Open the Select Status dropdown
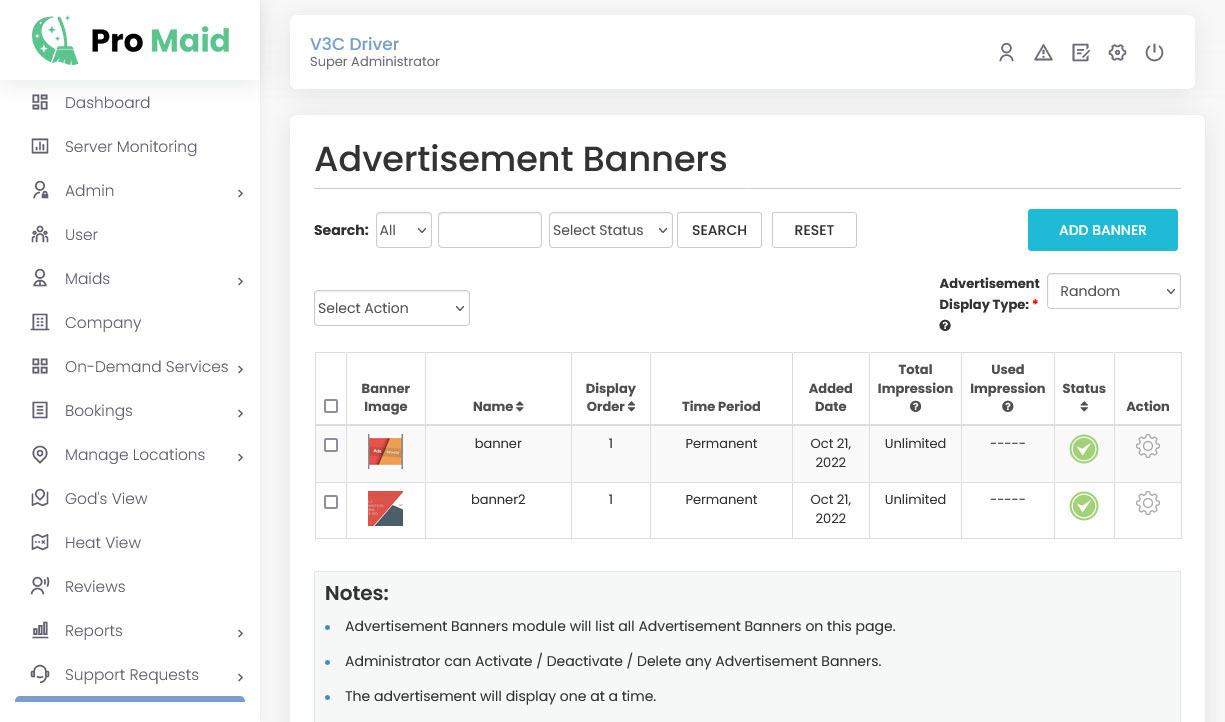Viewport: 1225px width, 722px height. (x=610, y=230)
